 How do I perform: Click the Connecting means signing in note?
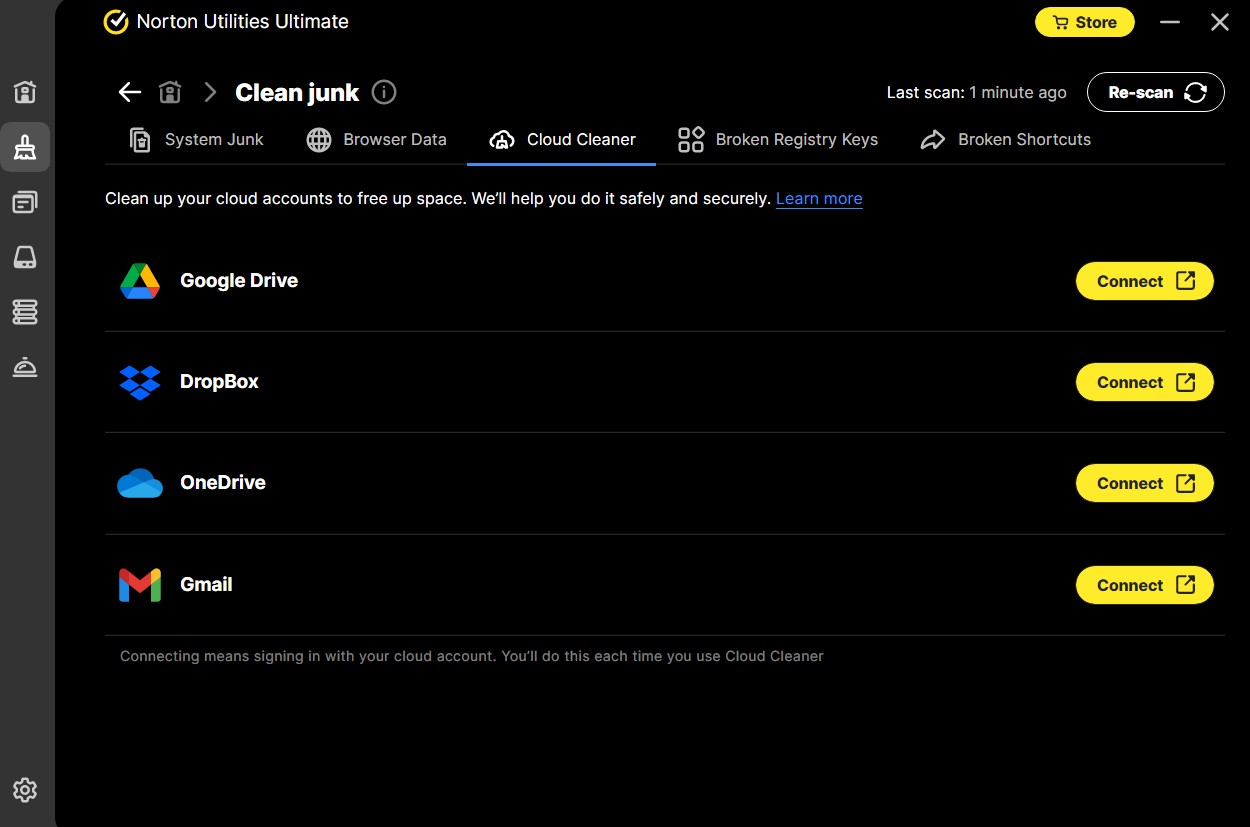472,656
